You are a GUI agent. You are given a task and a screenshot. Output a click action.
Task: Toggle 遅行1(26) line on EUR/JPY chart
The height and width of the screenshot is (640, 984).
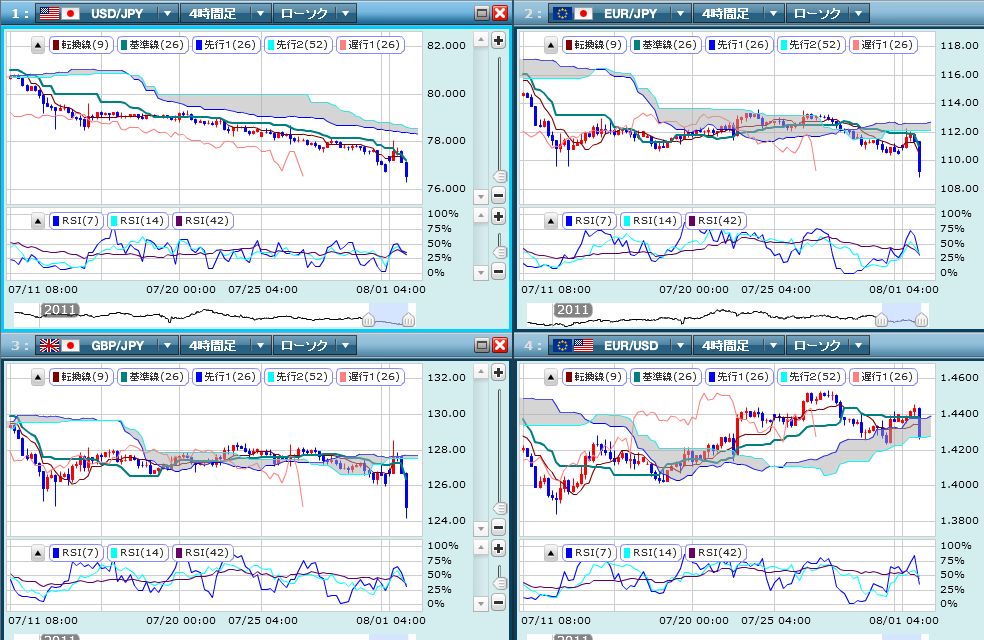click(x=882, y=45)
